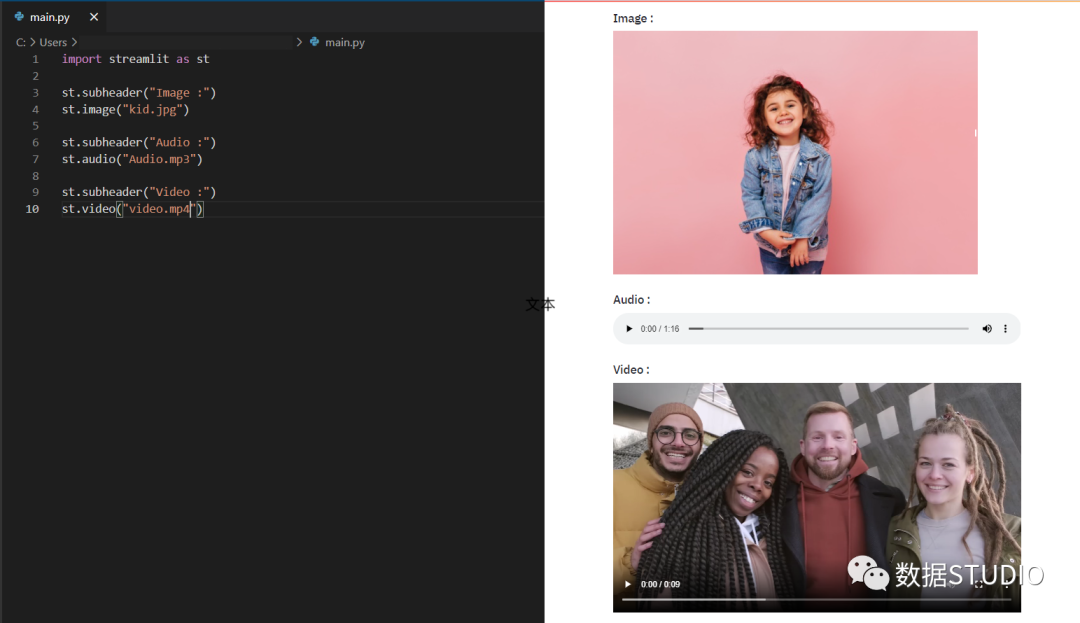Viewport: 1080px width, 623px height.
Task: Click the chevron before main.py in the breadcrumb
Action: coord(298,42)
